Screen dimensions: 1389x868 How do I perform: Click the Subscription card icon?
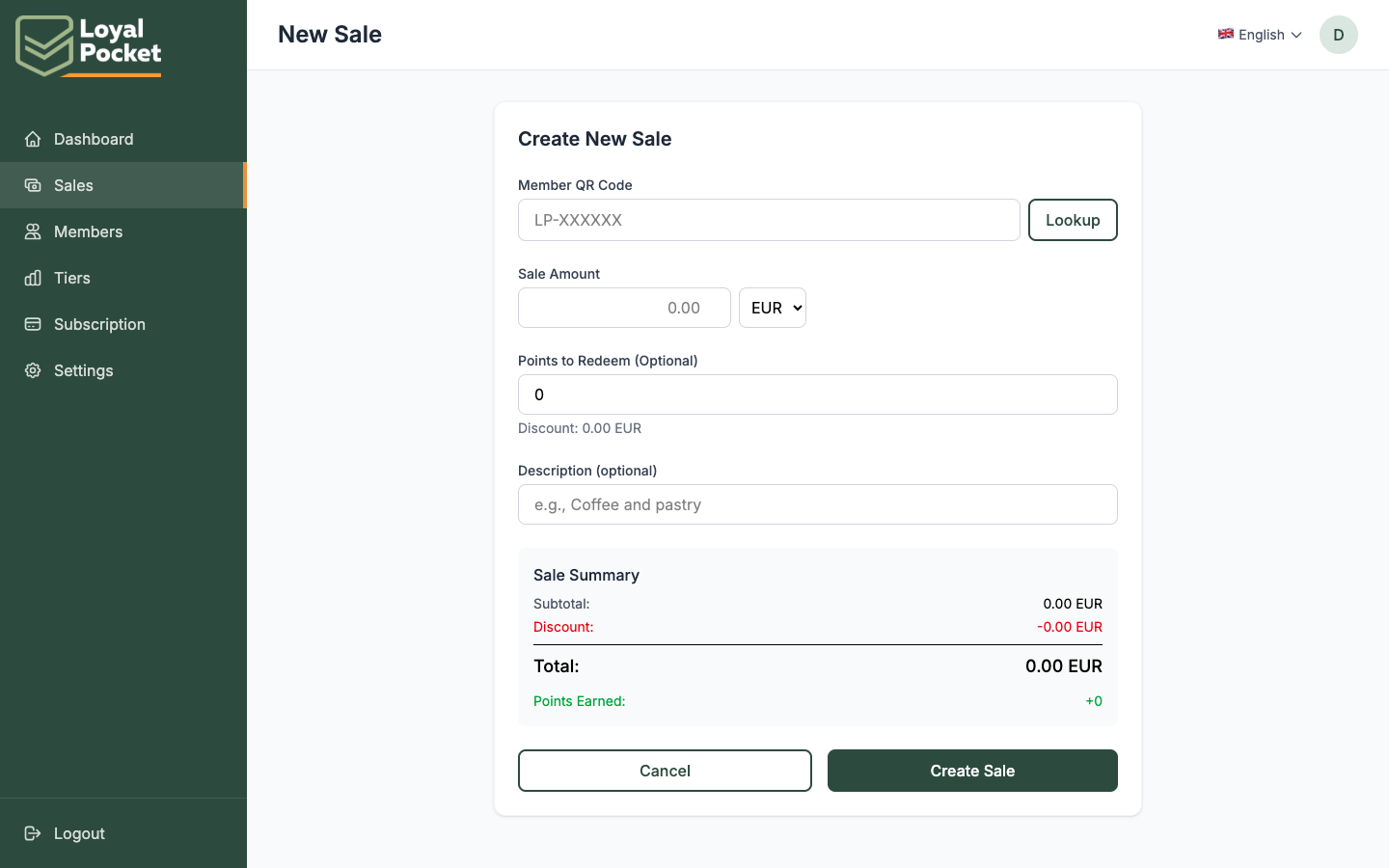pos(32,324)
